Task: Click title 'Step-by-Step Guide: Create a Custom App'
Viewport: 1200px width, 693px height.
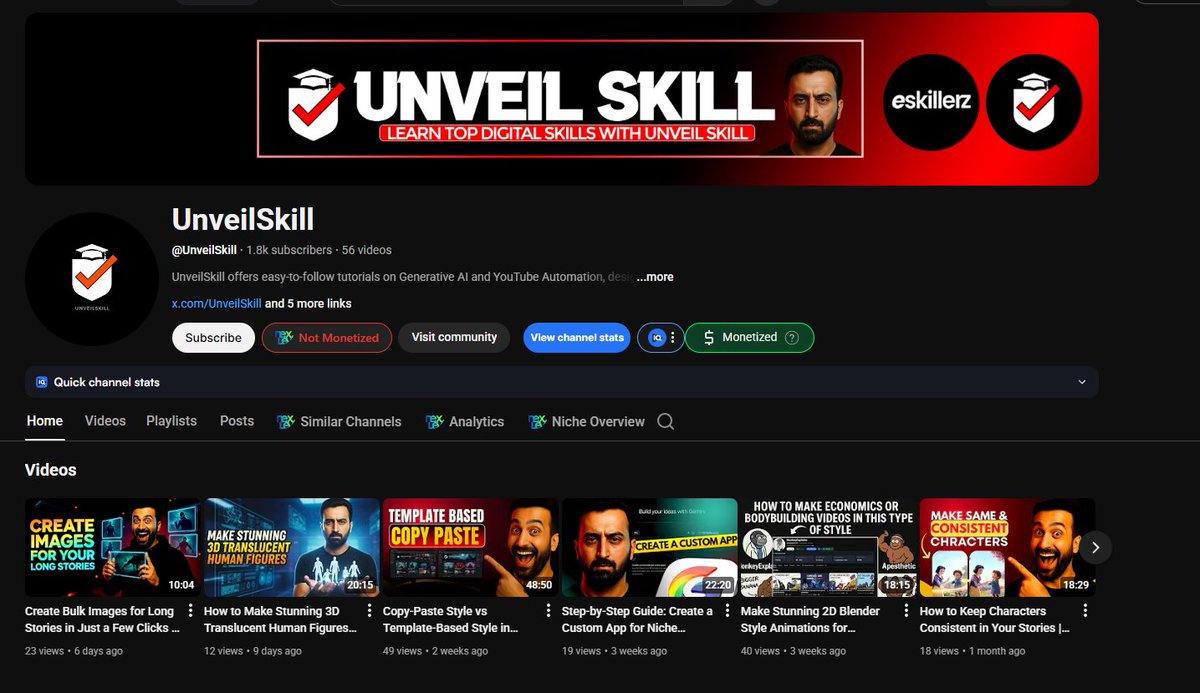Action: 638,620
